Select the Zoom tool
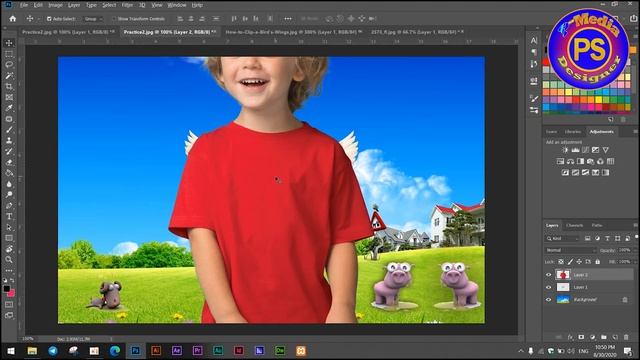The image size is (640, 360). (9, 259)
